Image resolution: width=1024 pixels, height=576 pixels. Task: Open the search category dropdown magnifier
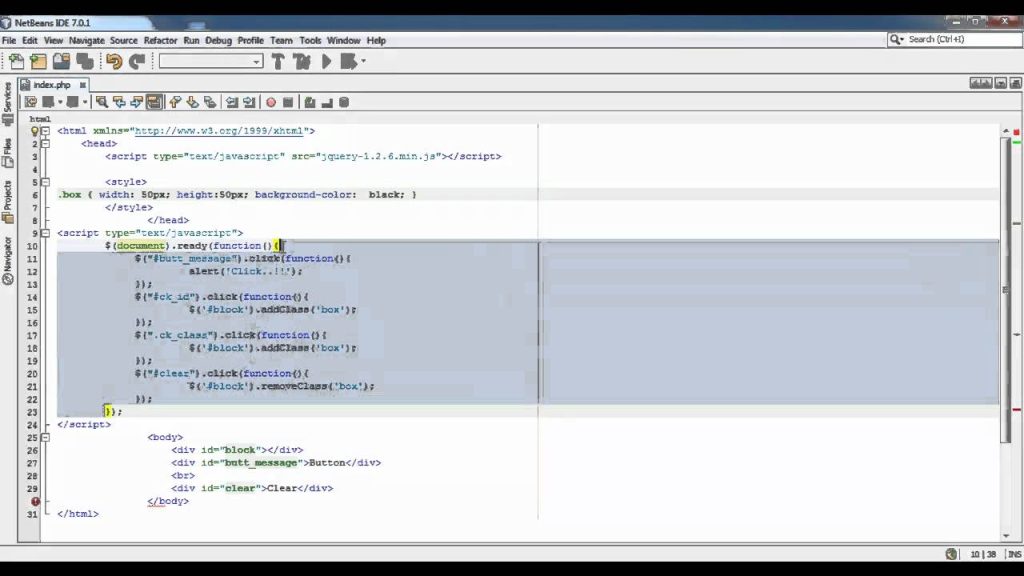click(x=897, y=39)
